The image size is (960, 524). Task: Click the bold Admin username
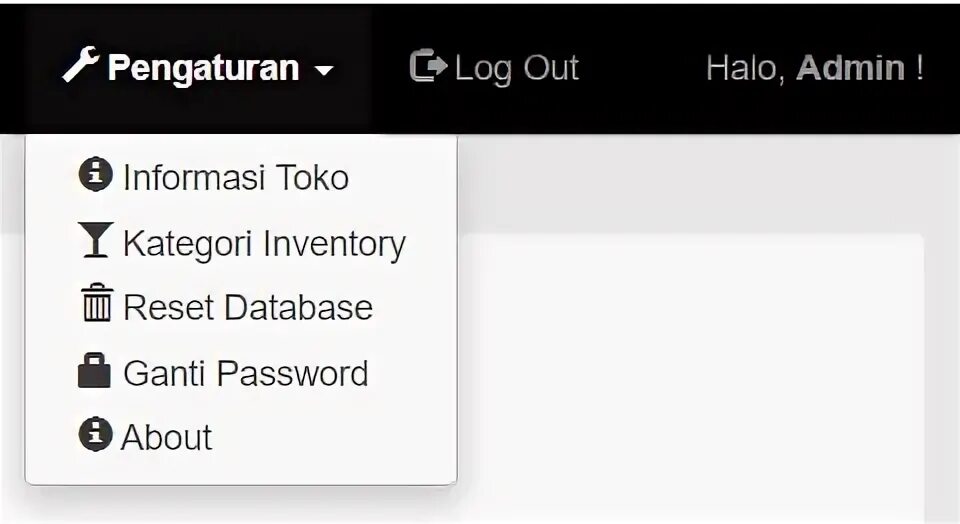click(x=850, y=68)
